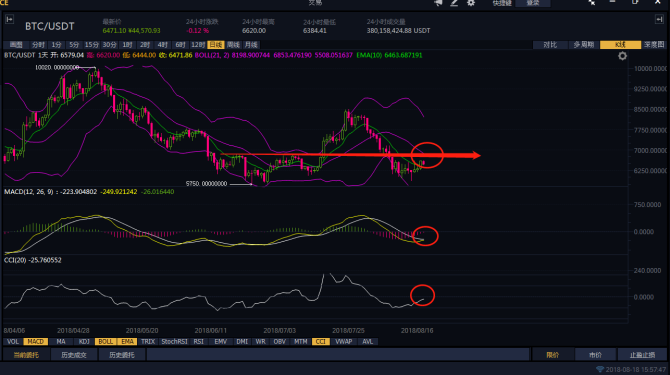Enable the KDJ indicator
670x375 pixels.
(84, 342)
